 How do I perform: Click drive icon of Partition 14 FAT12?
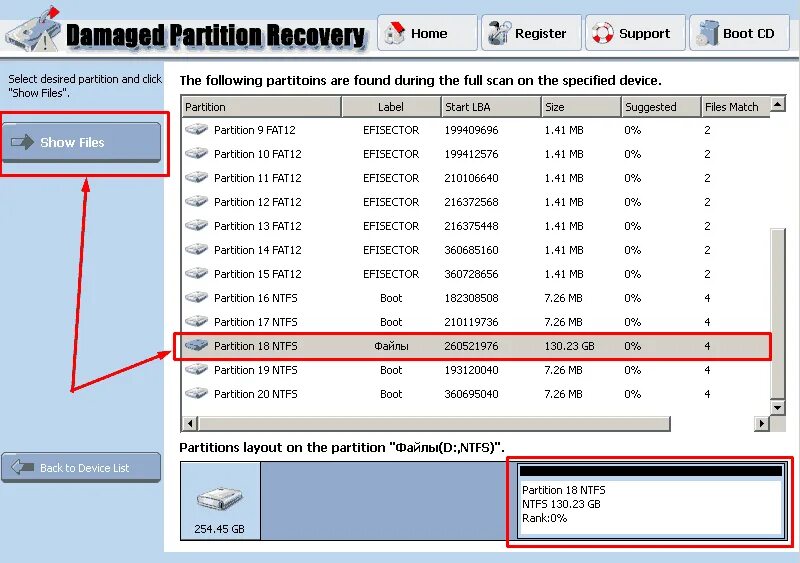click(x=196, y=250)
